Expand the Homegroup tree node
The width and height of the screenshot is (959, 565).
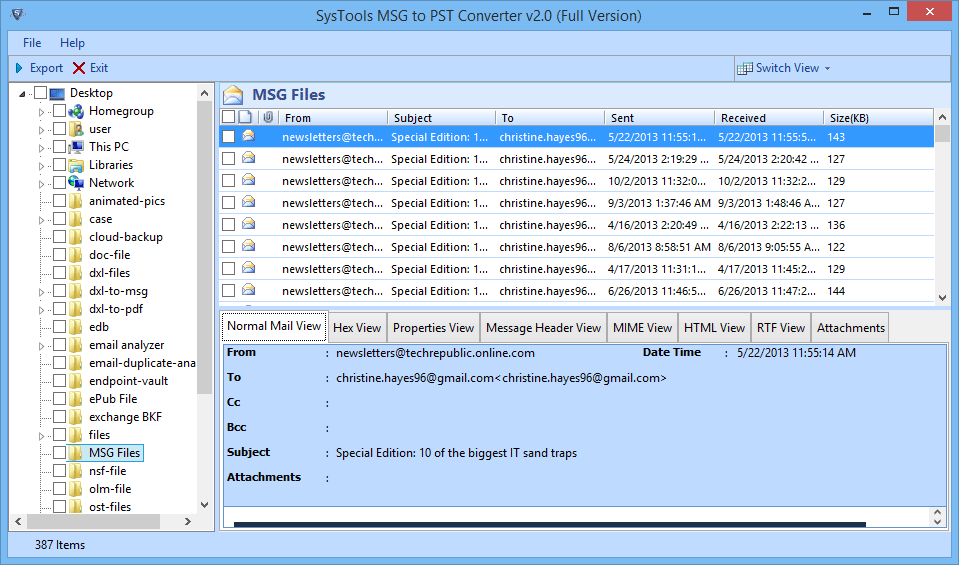(x=42, y=112)
